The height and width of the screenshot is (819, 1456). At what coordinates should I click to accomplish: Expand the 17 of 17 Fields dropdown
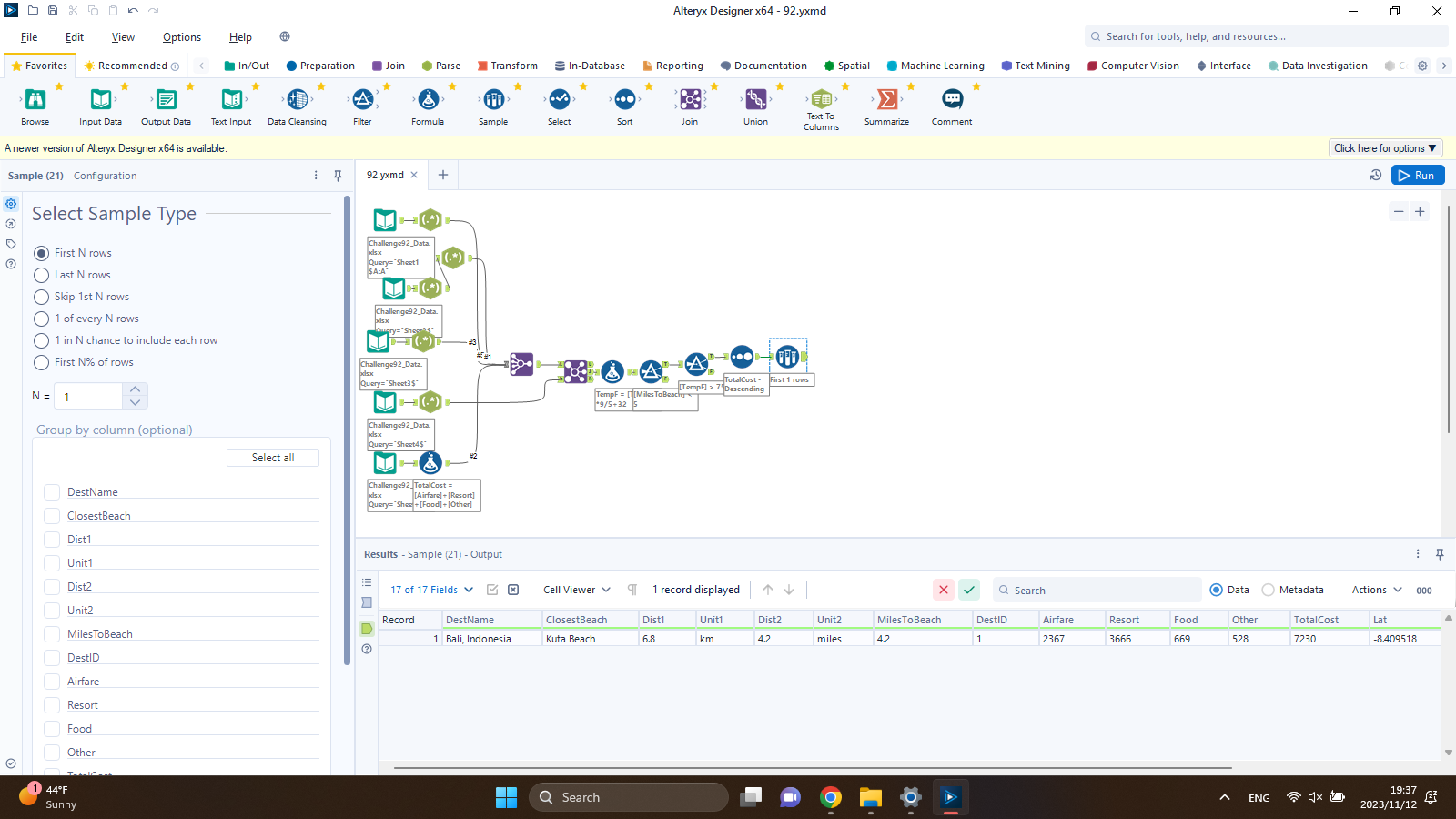[x=432, y=590]
